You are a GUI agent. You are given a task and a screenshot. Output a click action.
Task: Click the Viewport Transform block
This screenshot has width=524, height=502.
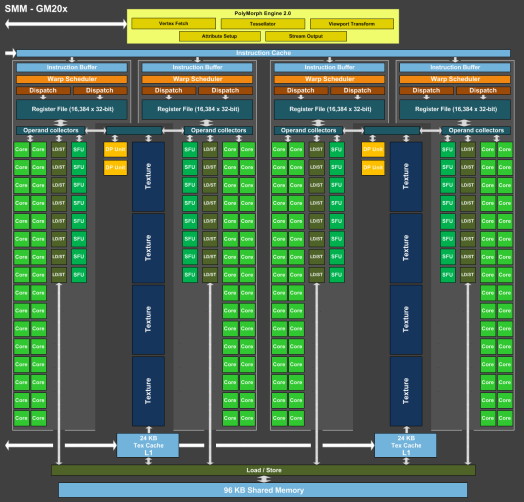pos(352,24)
